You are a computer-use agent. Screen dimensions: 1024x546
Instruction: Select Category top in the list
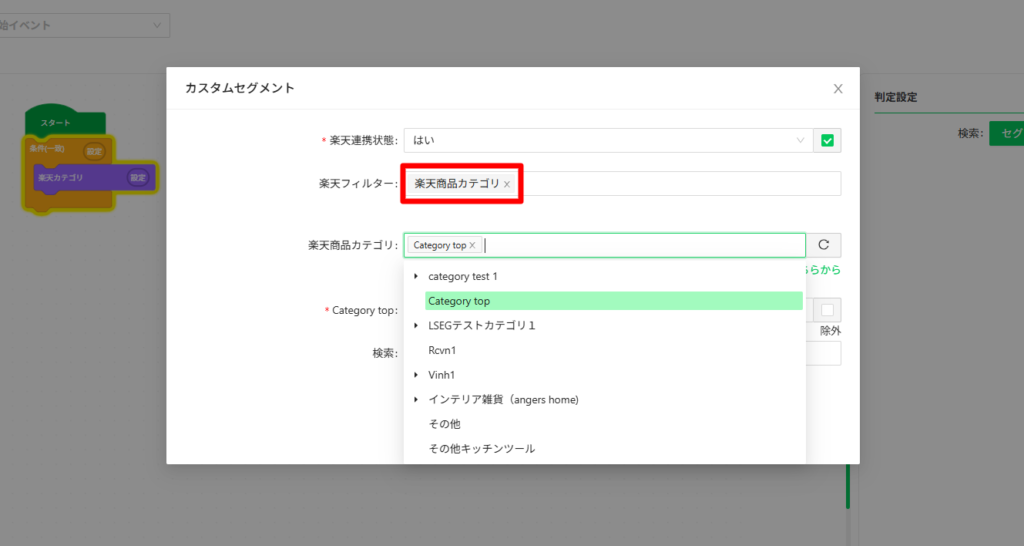[x=459, y=301]
